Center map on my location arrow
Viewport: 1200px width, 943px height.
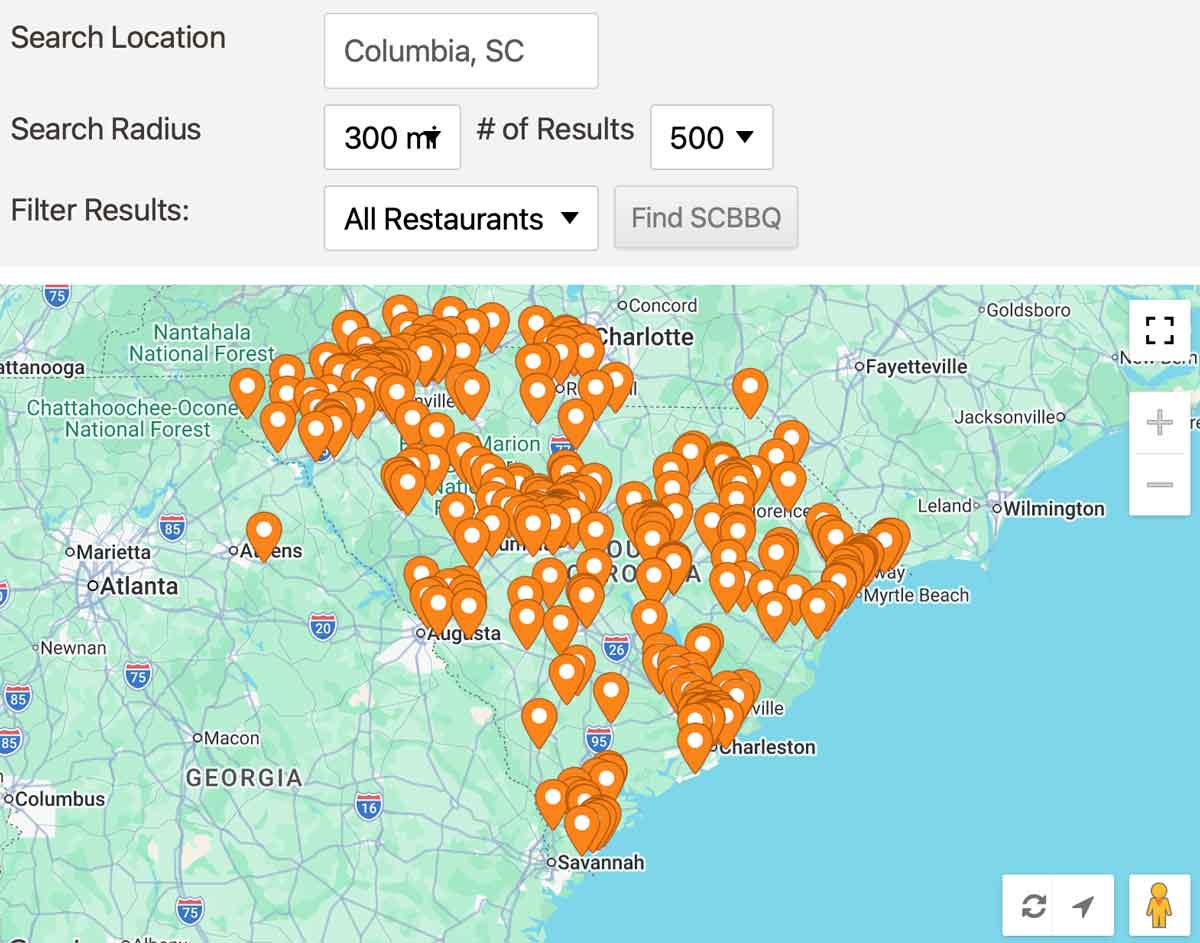pyautogui.click(x=1084, y=906)
